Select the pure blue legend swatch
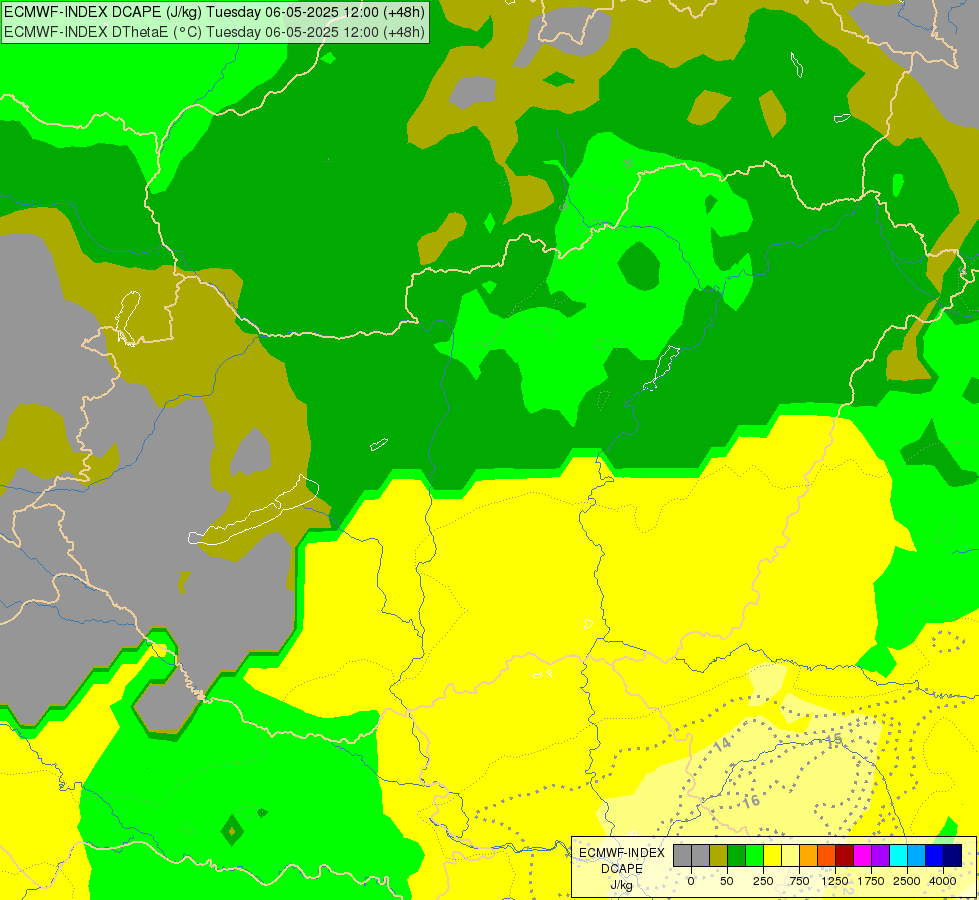Image resolution: width=979 pixels, height=900 pixels. point(935,856)
